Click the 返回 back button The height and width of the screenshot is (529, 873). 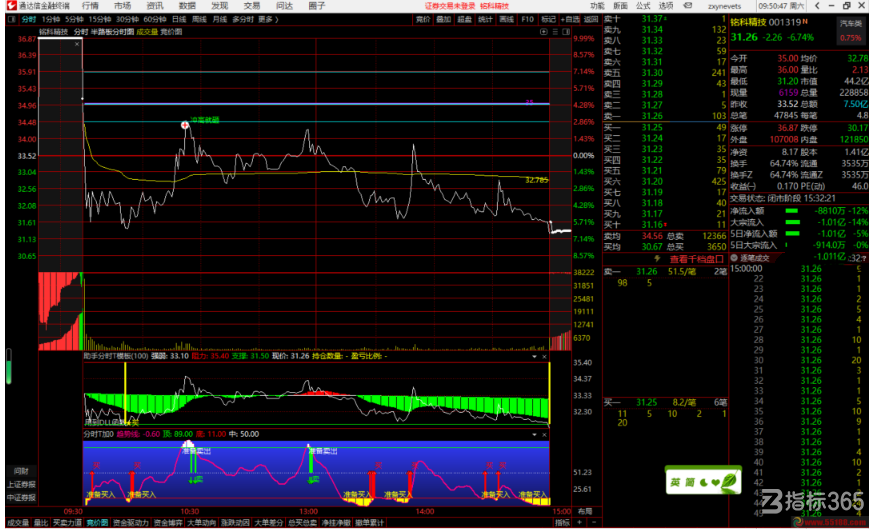pos(591,19)
